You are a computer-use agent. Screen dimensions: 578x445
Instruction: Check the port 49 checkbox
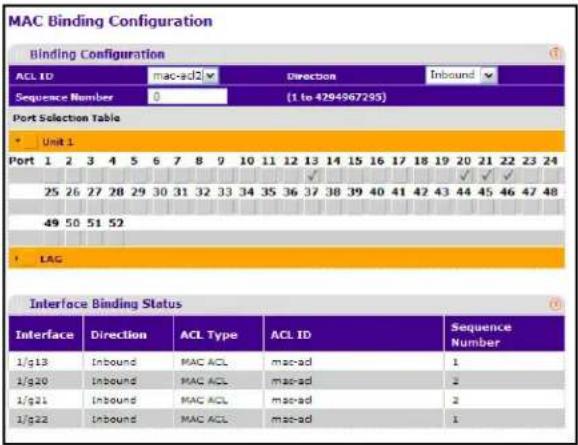[x=52, y=238]
